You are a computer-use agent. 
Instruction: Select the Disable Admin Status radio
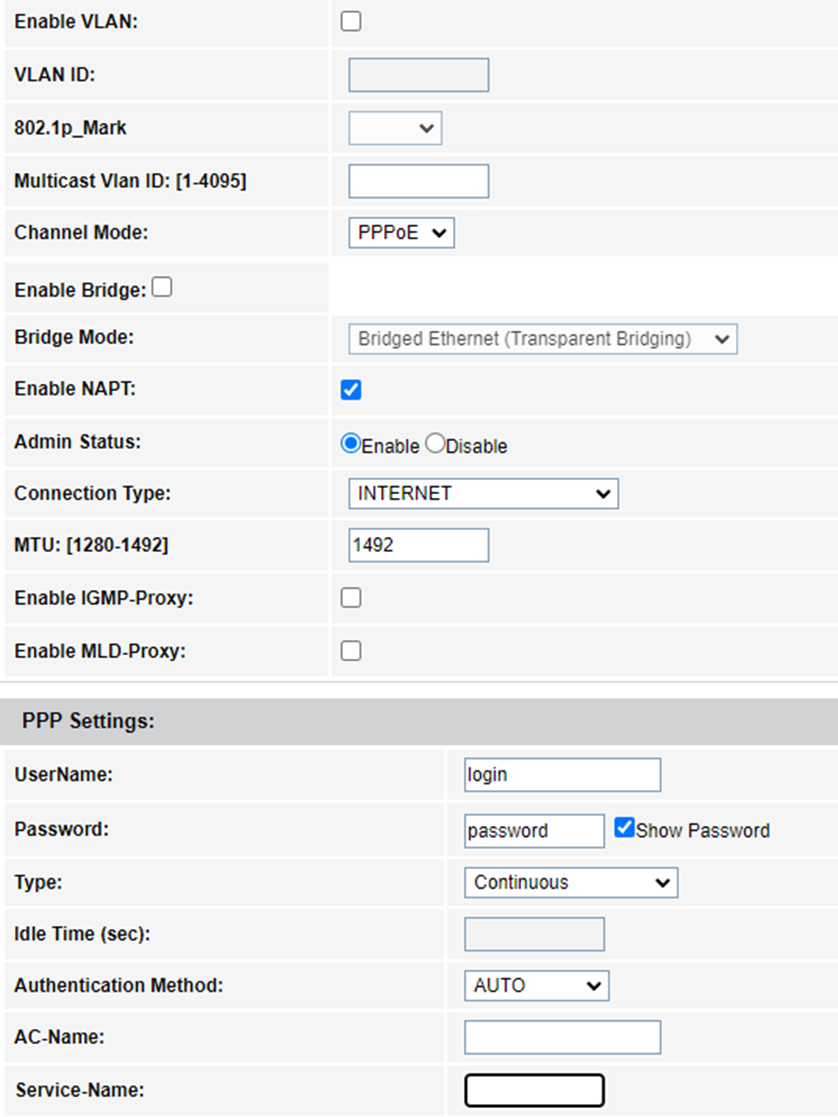tap(435, 445)
